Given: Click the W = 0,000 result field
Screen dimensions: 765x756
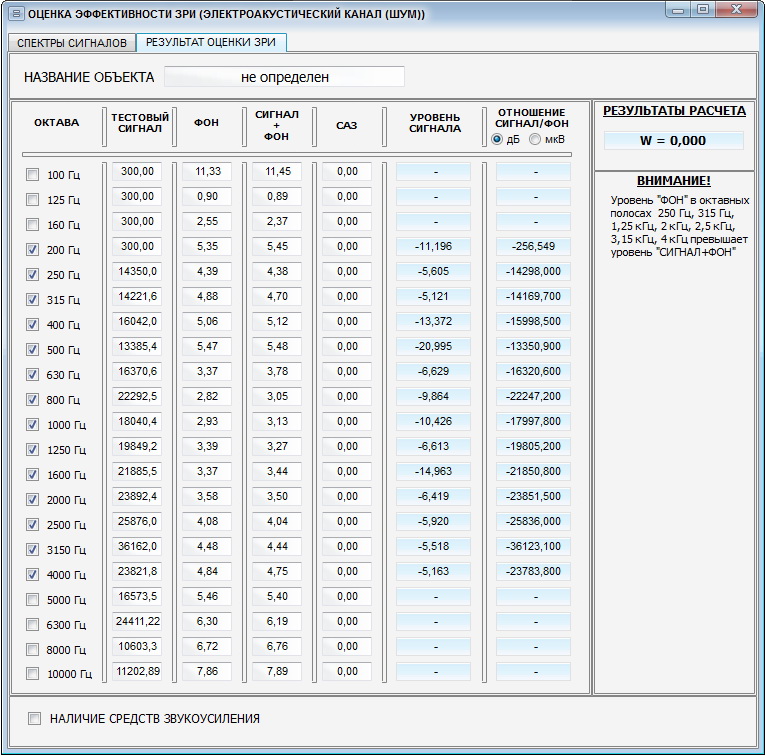Looking at the screenshot, I should coord(673,141).
